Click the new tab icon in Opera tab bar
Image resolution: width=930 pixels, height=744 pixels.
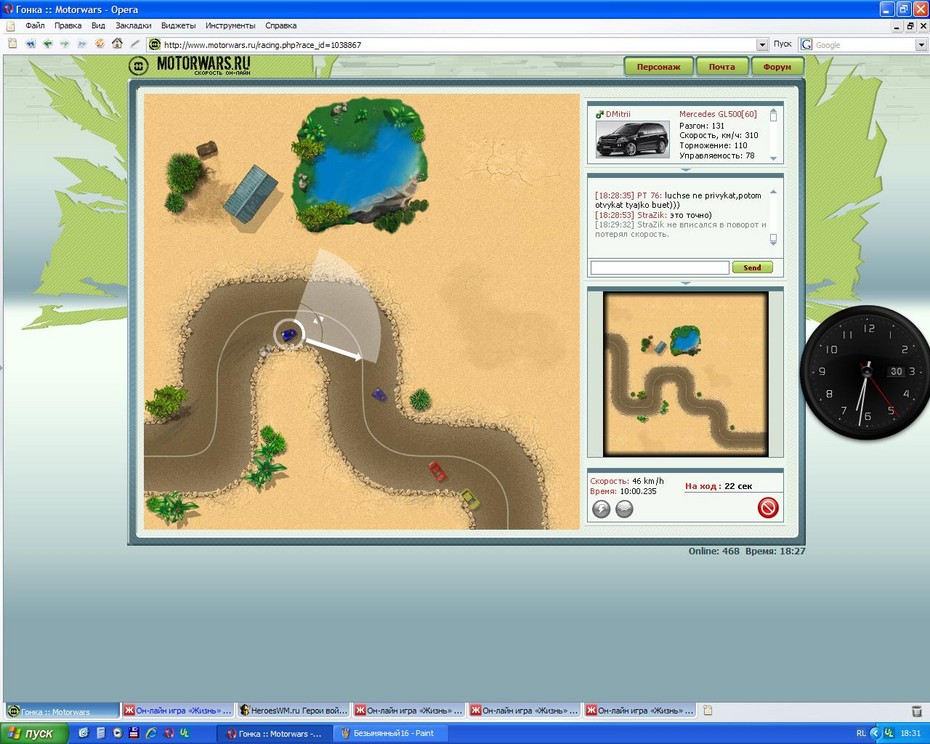(x=707, y=710)
